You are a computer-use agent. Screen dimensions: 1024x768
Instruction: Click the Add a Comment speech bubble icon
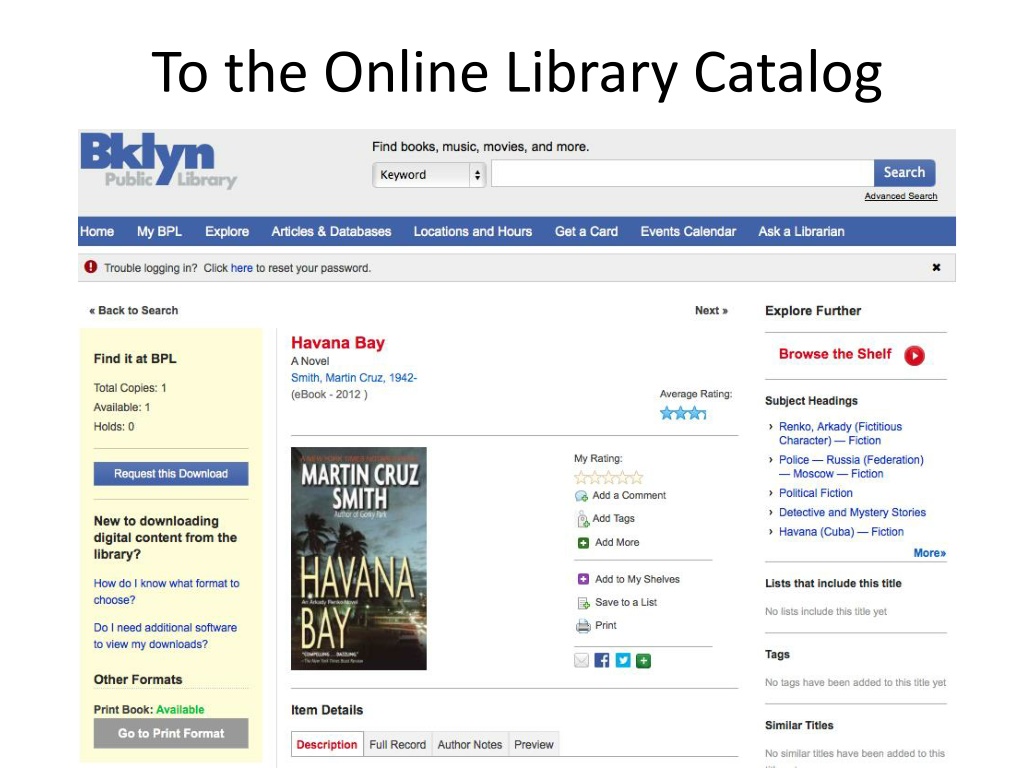coord(581,496)
